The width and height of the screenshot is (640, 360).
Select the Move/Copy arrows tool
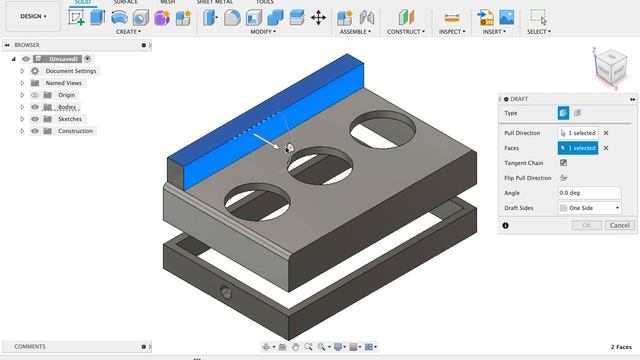click(318, 18)
